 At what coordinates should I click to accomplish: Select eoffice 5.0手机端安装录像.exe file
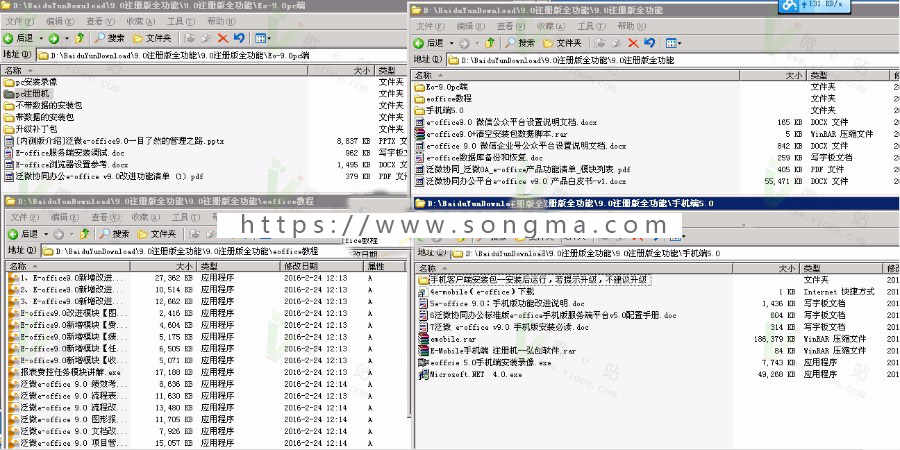[x=485, y=363]
